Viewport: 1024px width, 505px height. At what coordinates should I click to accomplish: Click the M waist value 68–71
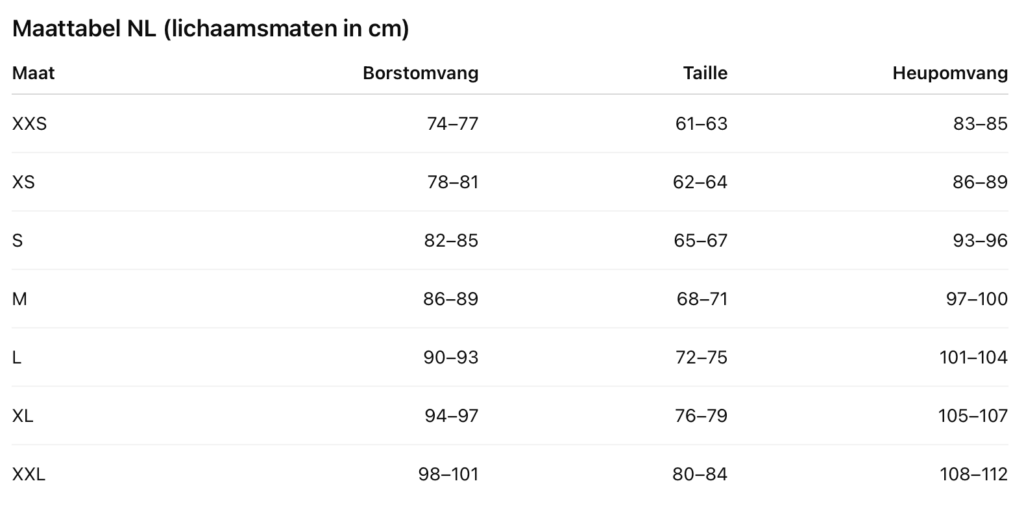[x=700, y=299]
